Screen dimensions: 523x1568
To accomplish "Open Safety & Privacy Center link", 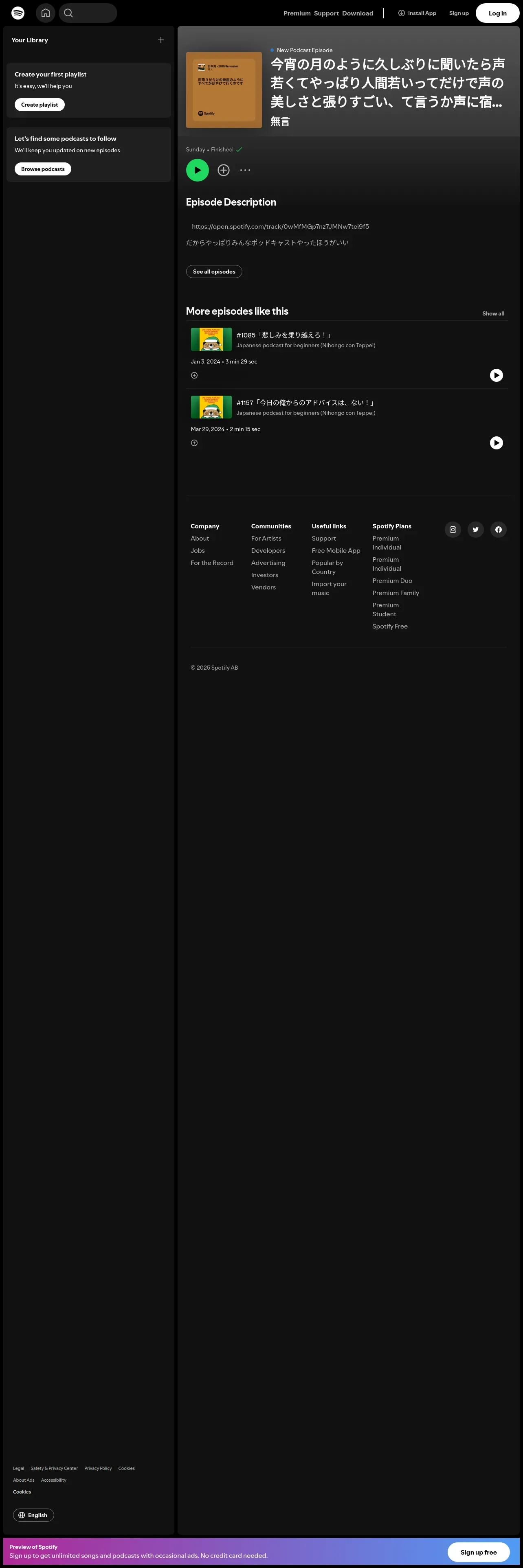I will 54,1468.
